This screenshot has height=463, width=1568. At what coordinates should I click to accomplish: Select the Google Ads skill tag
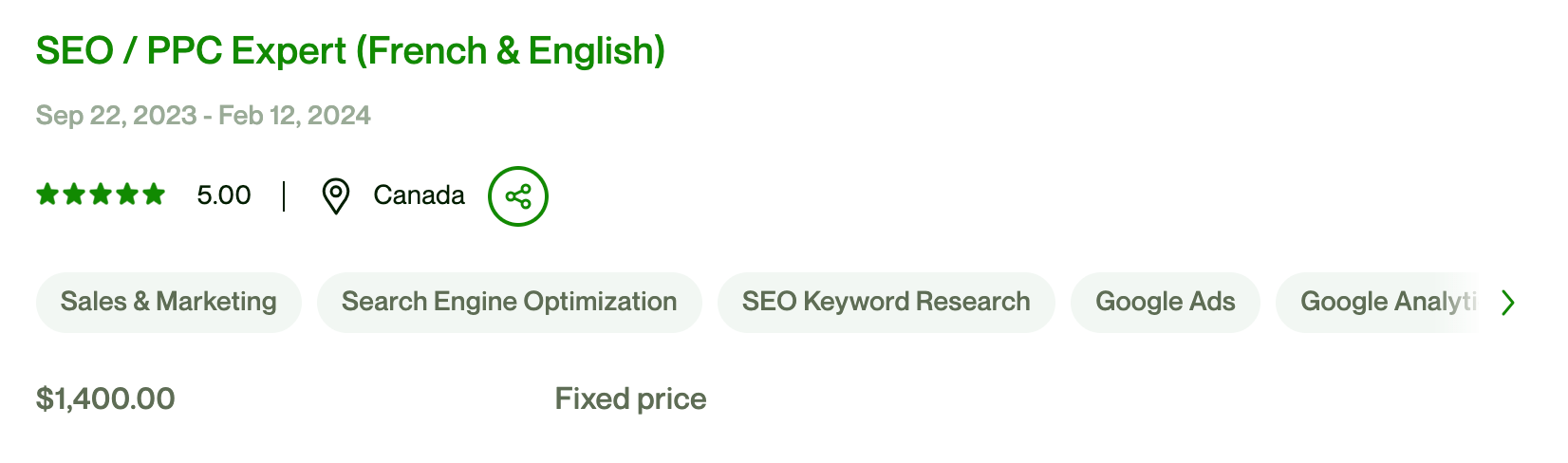[1165, 303]
